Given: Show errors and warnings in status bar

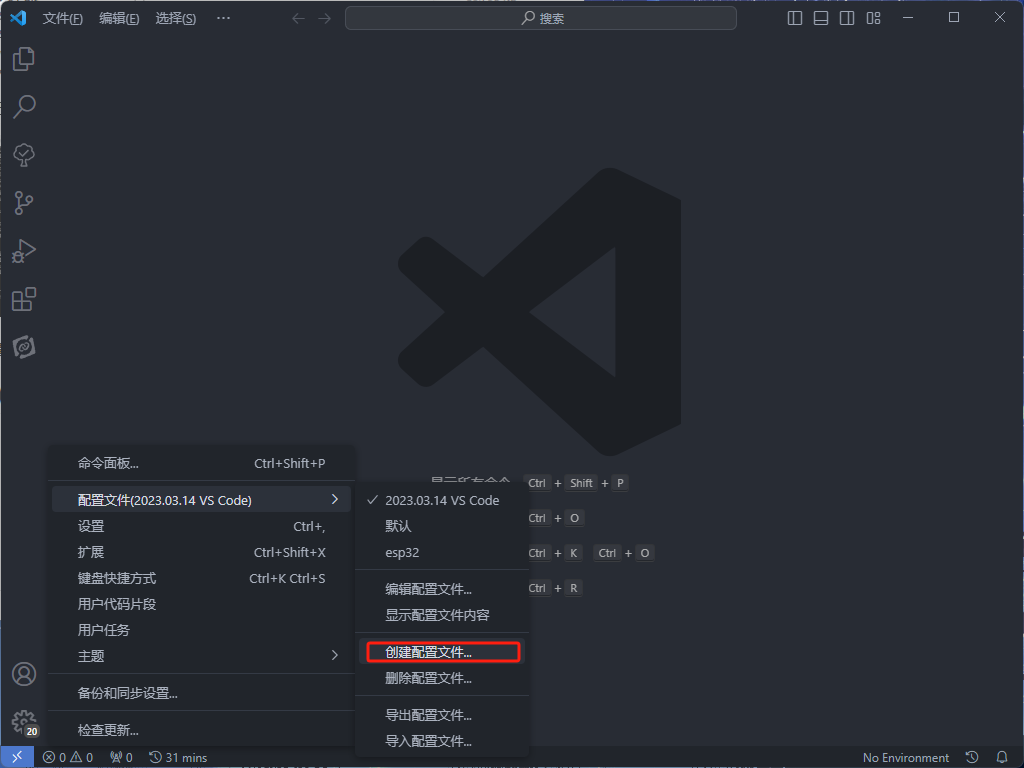Looking at the screenshot, I should (68, 758).
